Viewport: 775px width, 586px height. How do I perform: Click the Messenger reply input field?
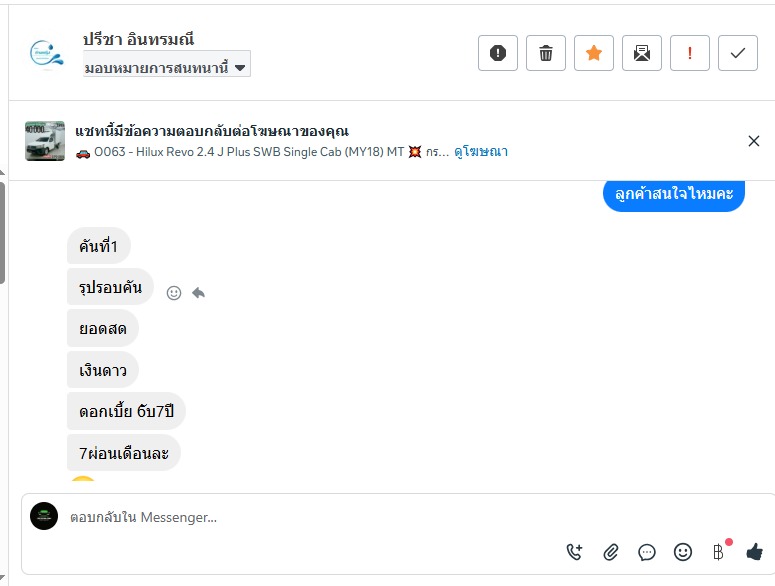300,517
